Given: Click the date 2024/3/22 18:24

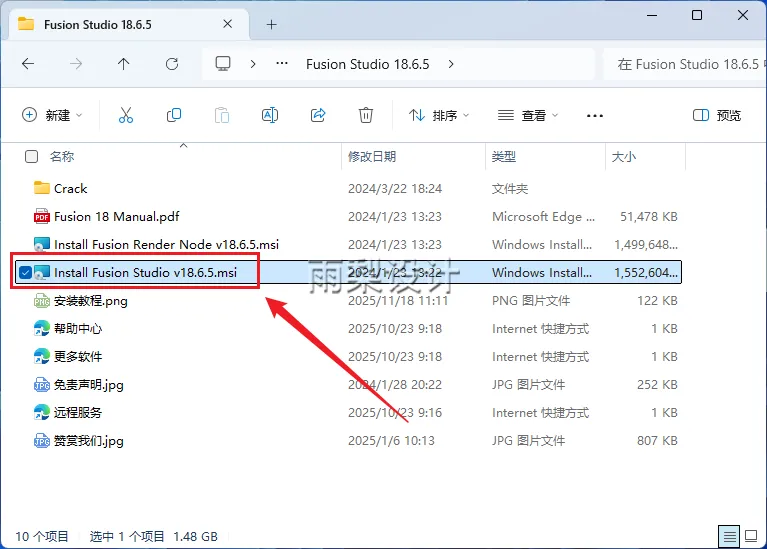Looking at the screenshot, I should (395, 188).
